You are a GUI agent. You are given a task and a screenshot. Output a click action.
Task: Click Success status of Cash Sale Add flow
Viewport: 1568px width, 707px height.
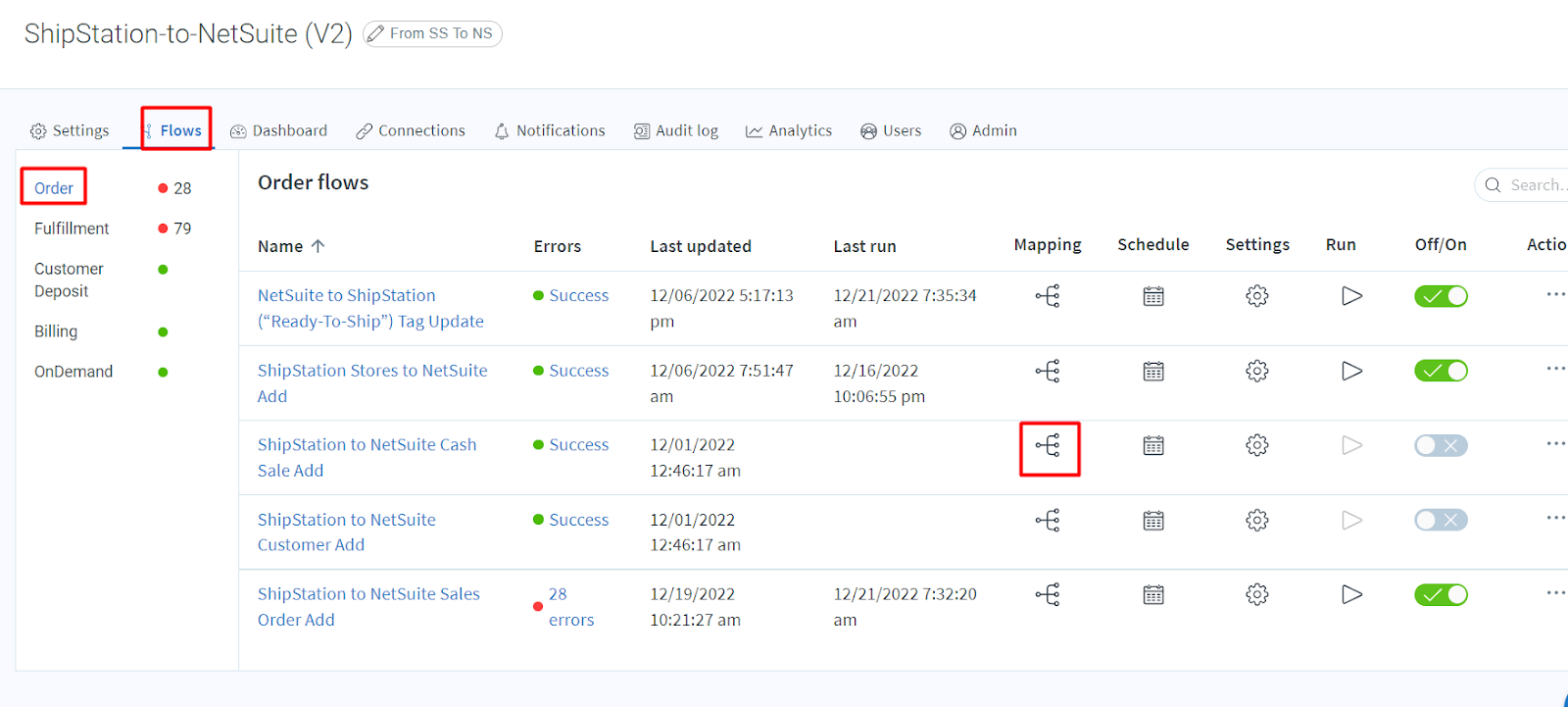(x=578, y=445)
